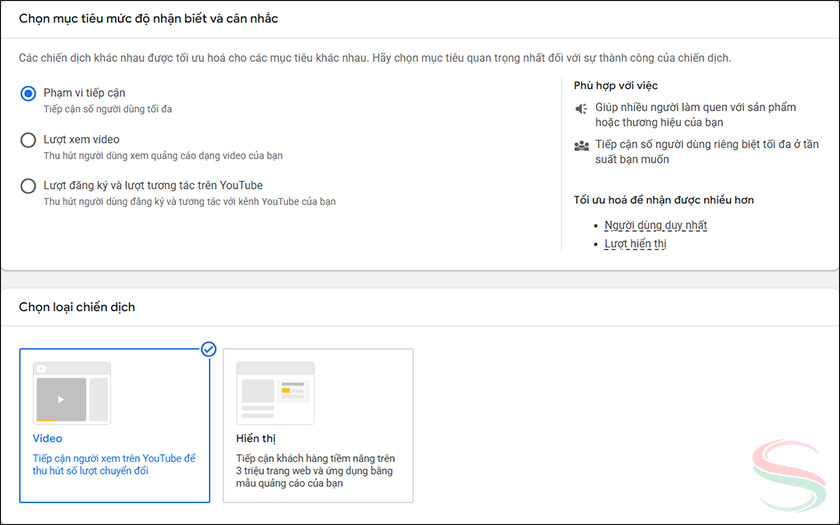The height and width of the screenshot is (525, 840).
Task: Open the 'Lượt hiển thị' link
Action: point(635,244)
